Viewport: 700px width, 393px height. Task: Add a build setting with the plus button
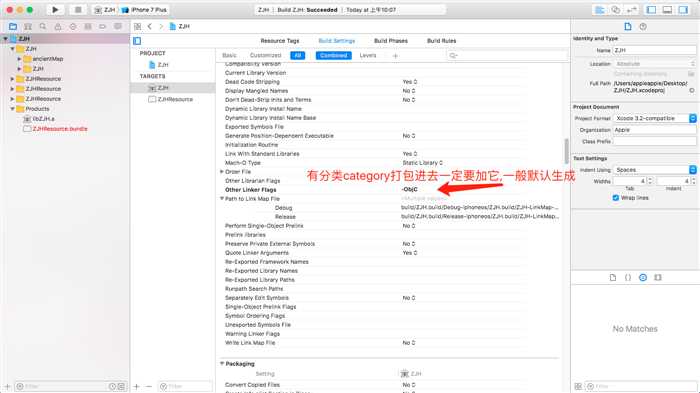(x=395, y=56)
